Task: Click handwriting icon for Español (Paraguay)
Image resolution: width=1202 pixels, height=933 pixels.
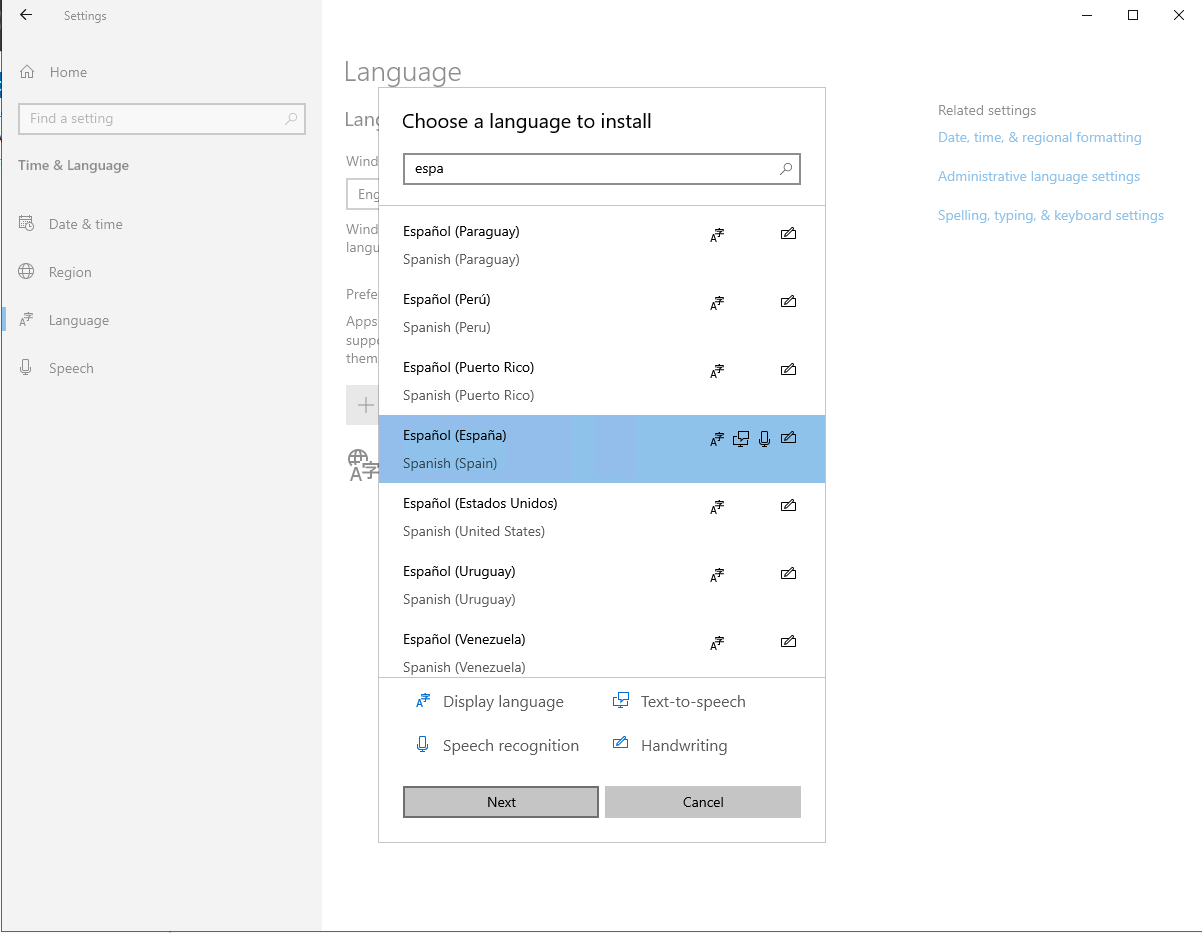Action: 788,234
